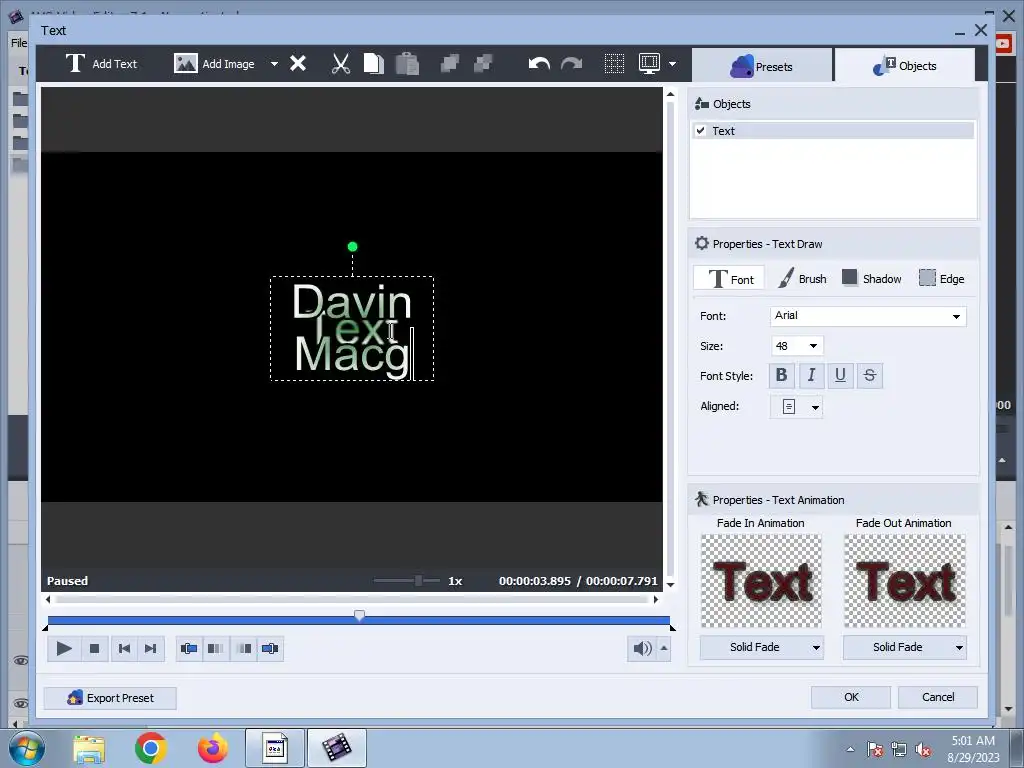Open the Font dropdown showing Arial
The width and height of the screenshot is (1024, 768).
point(868,315)
